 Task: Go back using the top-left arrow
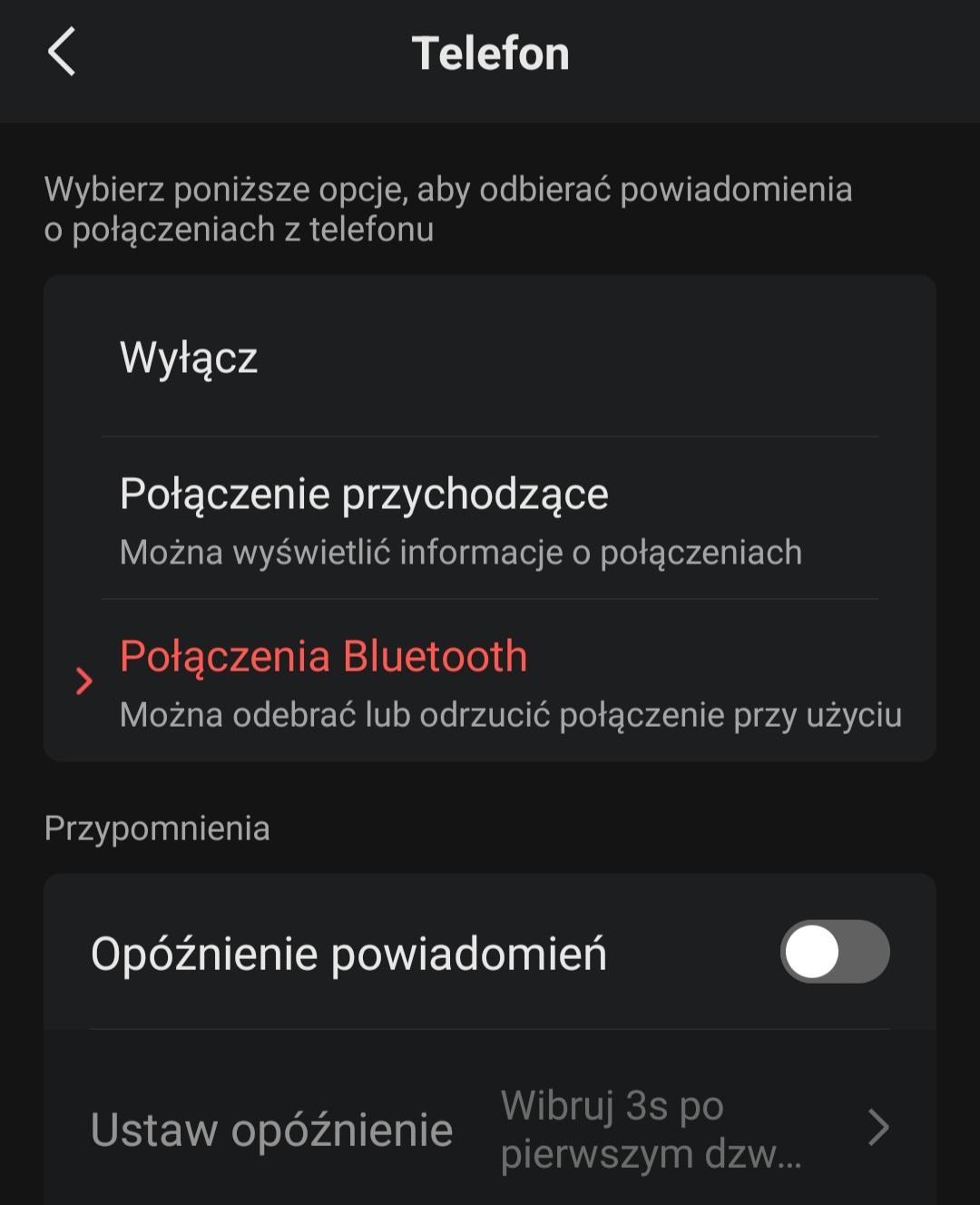62,53
